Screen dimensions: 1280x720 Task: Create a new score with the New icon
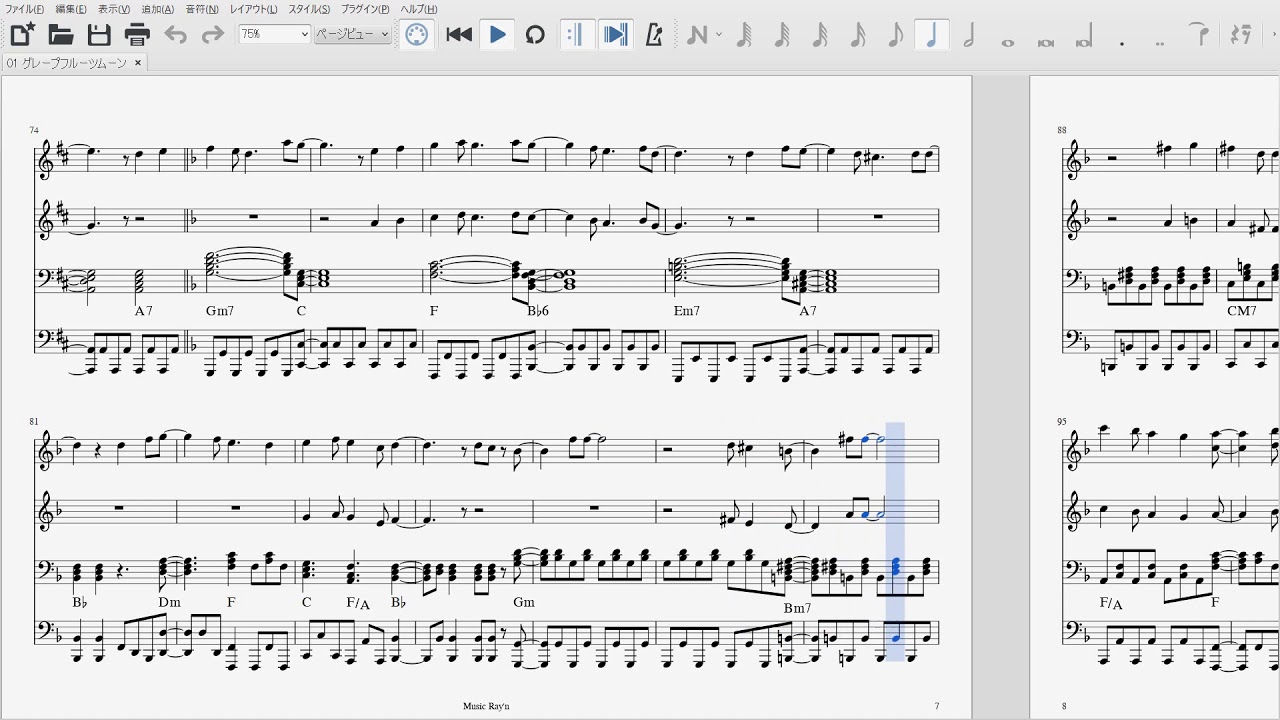click(x=22, y=35)
